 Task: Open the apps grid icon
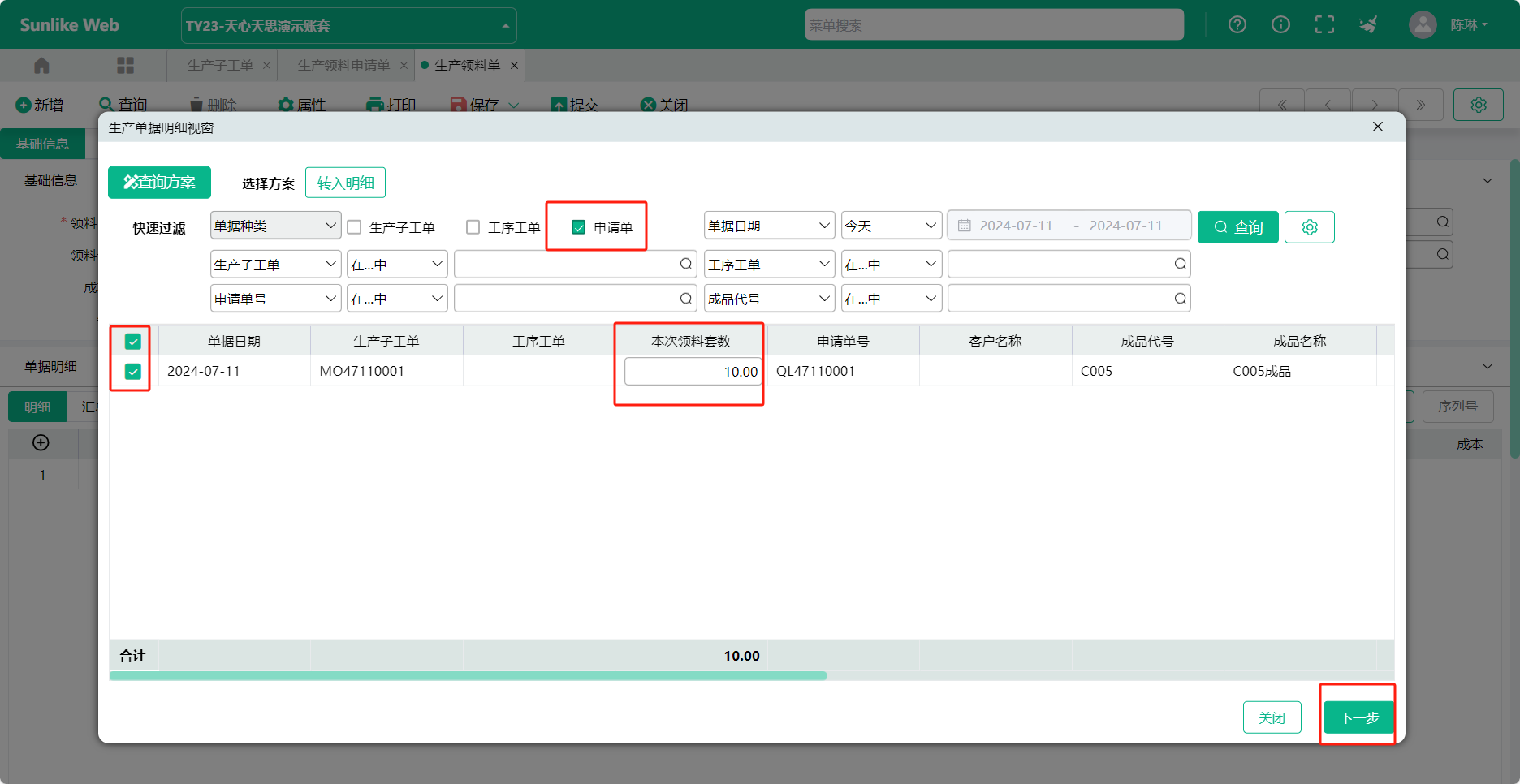point(125,65)
